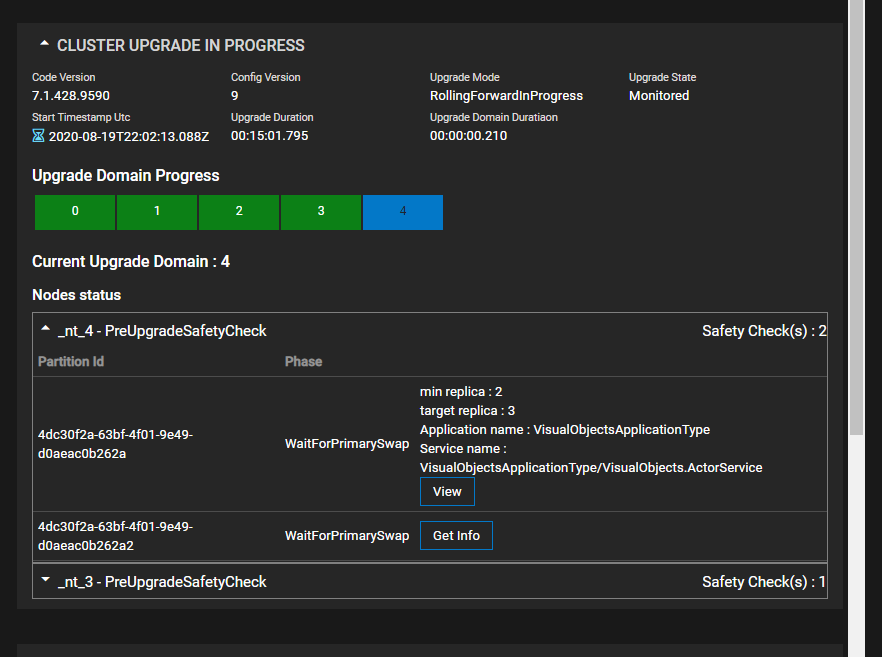Collapse the Cluster Upgrade In Progress panel

coord(43,44)
